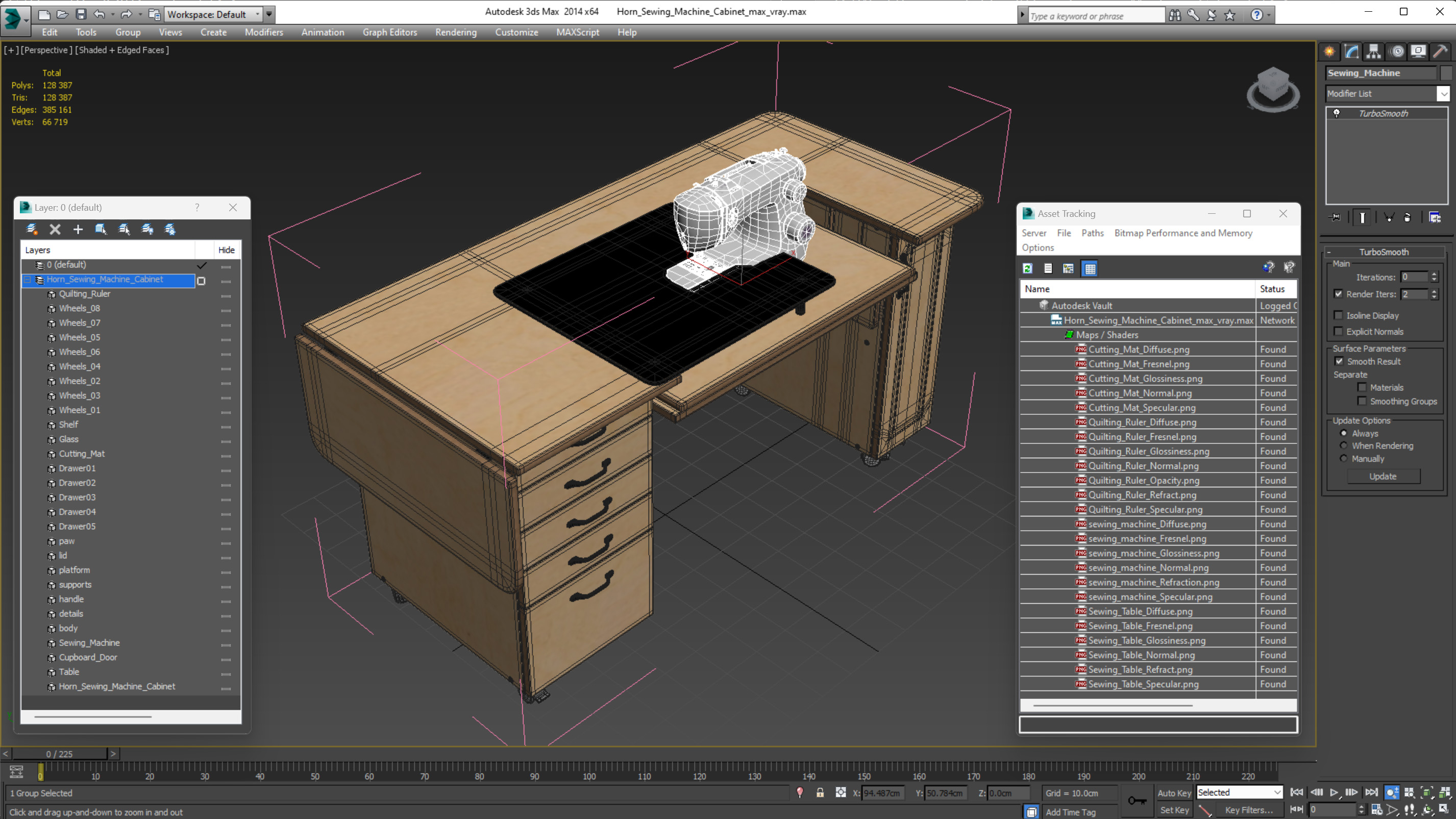Select the Manually update option
1456x819 pixels.
pos(1344,458)
